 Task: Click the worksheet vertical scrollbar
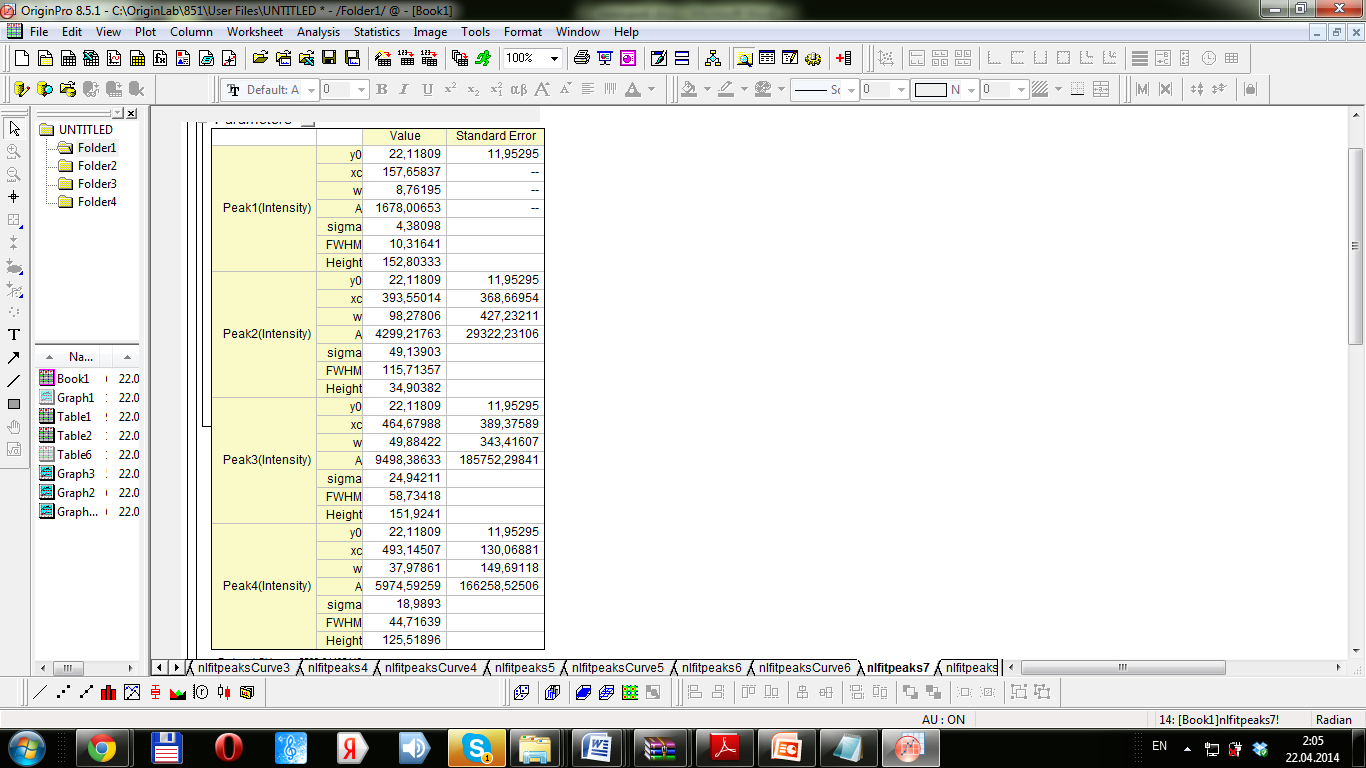tap(1356, 246)
